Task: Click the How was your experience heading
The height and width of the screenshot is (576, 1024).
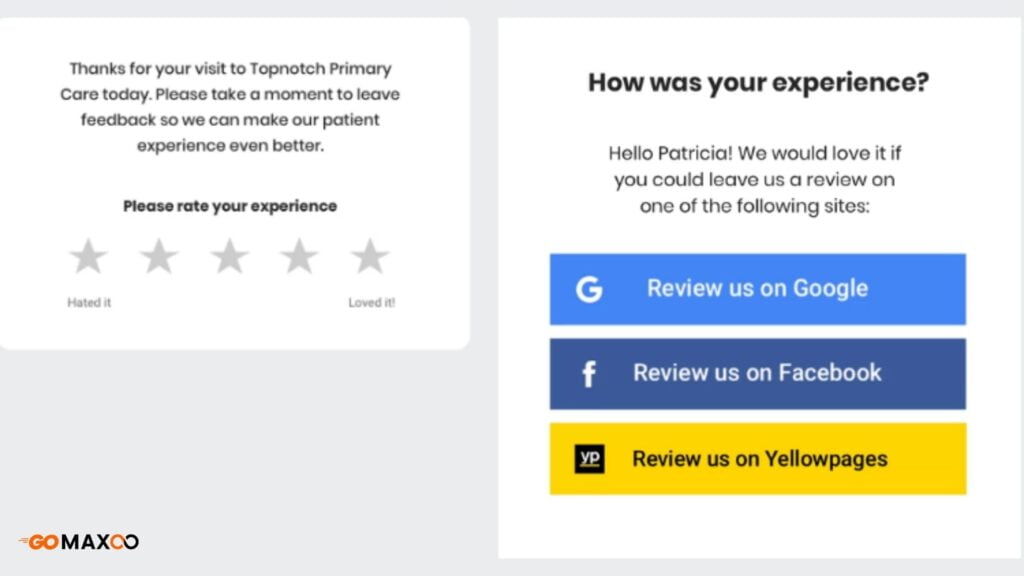Action: click(x=758, y=83)
